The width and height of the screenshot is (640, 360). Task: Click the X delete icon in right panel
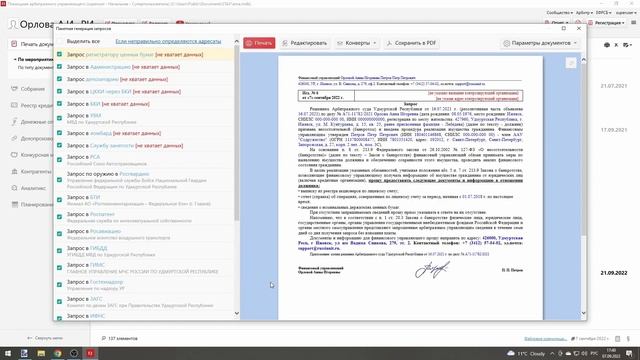click(x=616, y=45)
